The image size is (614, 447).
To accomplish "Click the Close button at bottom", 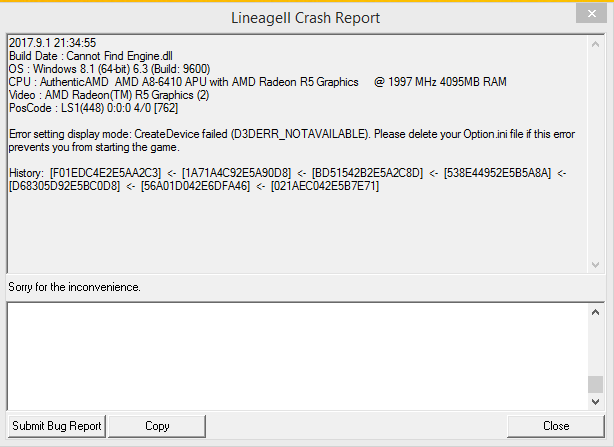I will 556,426.
